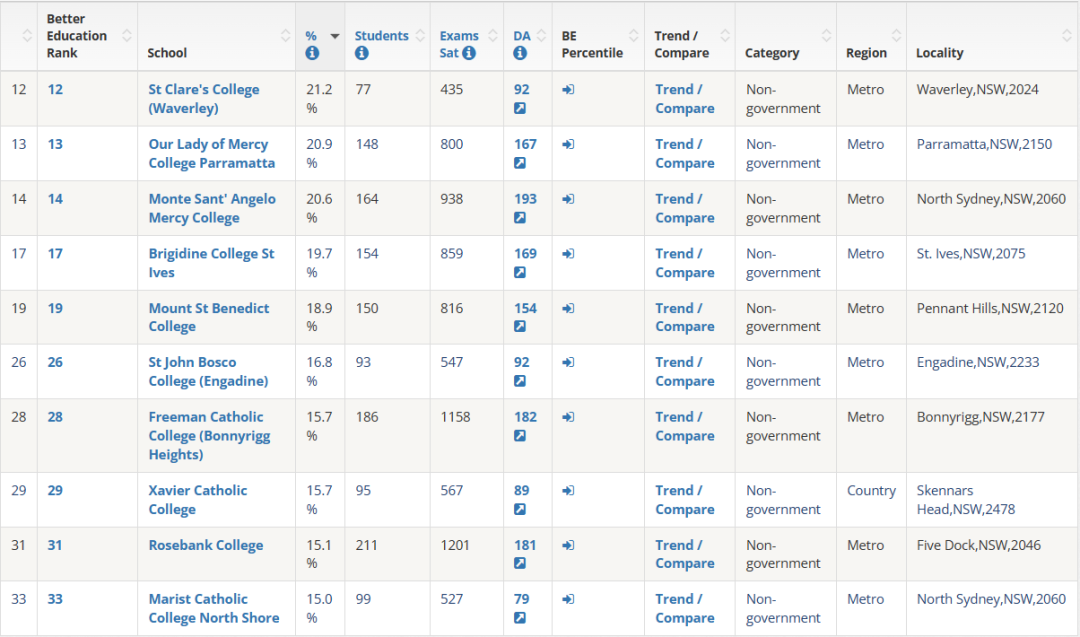
Task: Open Mount St Benedict College link
Action: [x=208, y=317]
